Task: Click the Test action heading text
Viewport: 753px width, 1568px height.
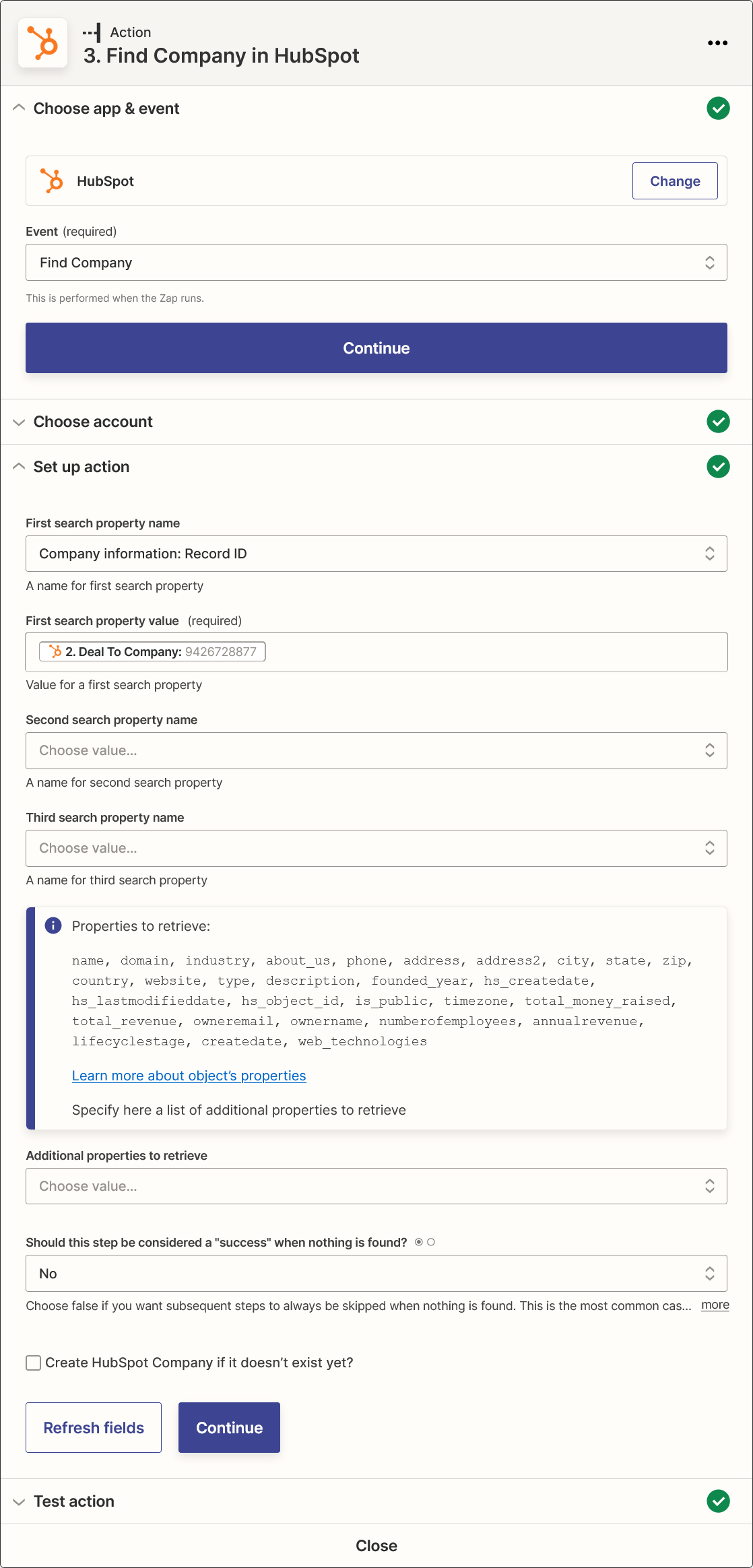Action: (74, 1501)
